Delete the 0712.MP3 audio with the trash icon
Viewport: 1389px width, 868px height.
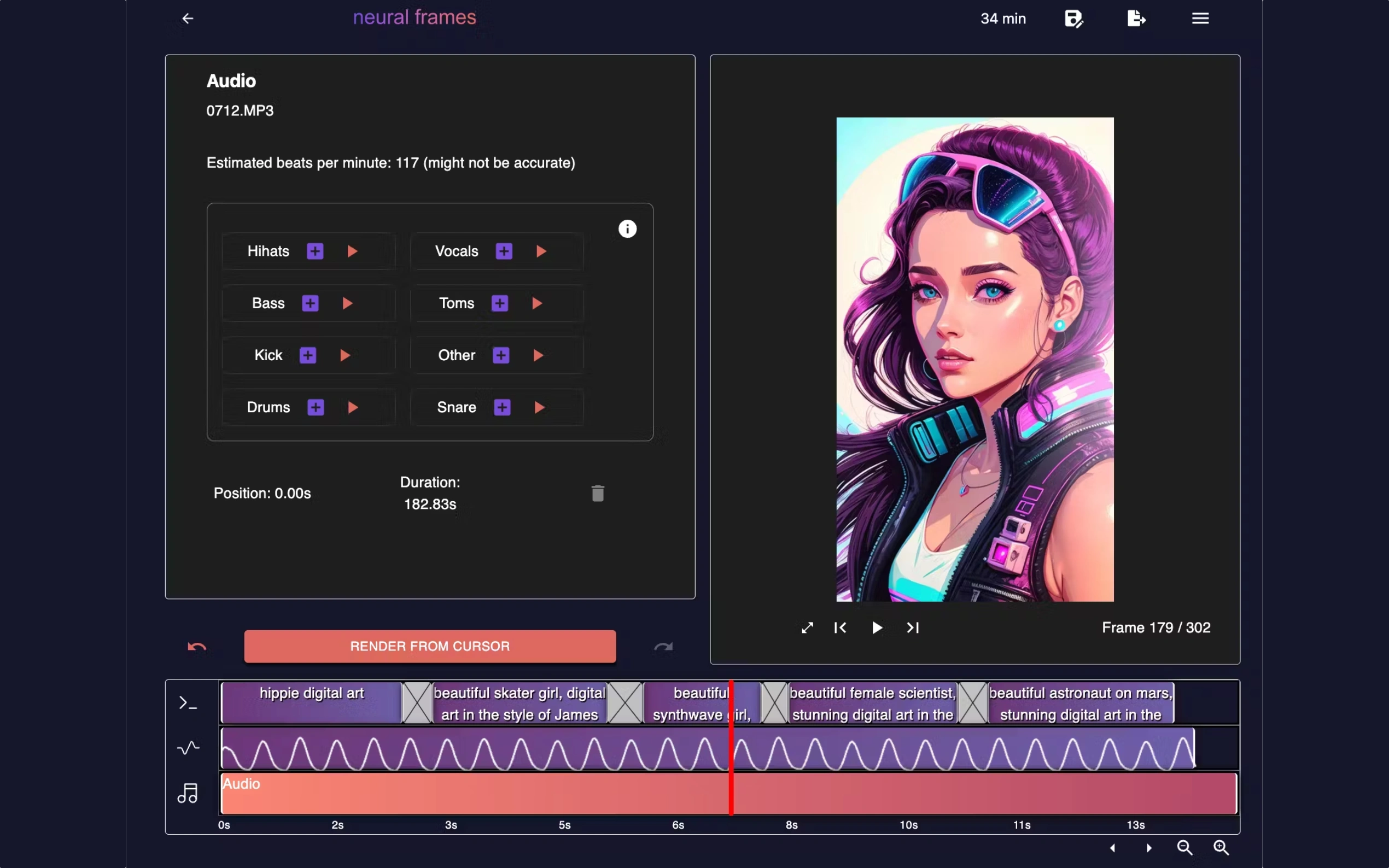597,492
